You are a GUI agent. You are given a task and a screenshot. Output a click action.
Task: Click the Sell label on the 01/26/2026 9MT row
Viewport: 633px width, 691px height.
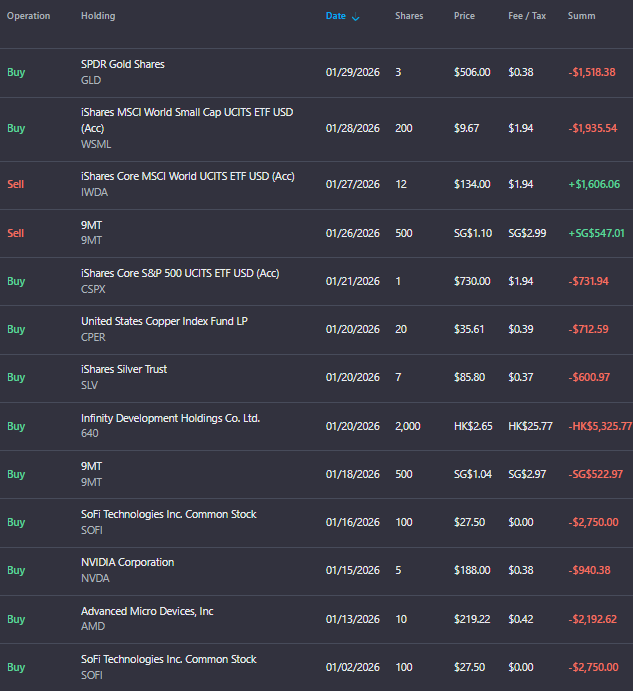(x=16, y=233)
